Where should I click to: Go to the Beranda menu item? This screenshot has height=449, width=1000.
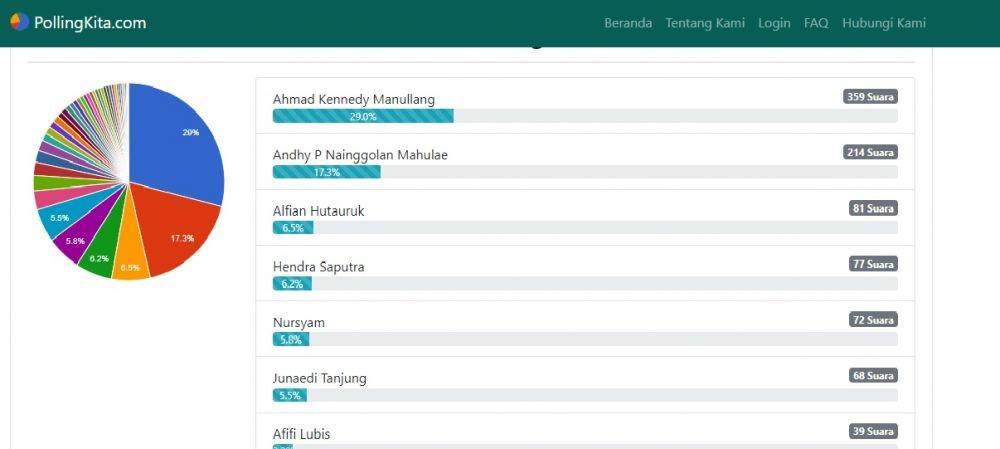[x=628, y=23]
